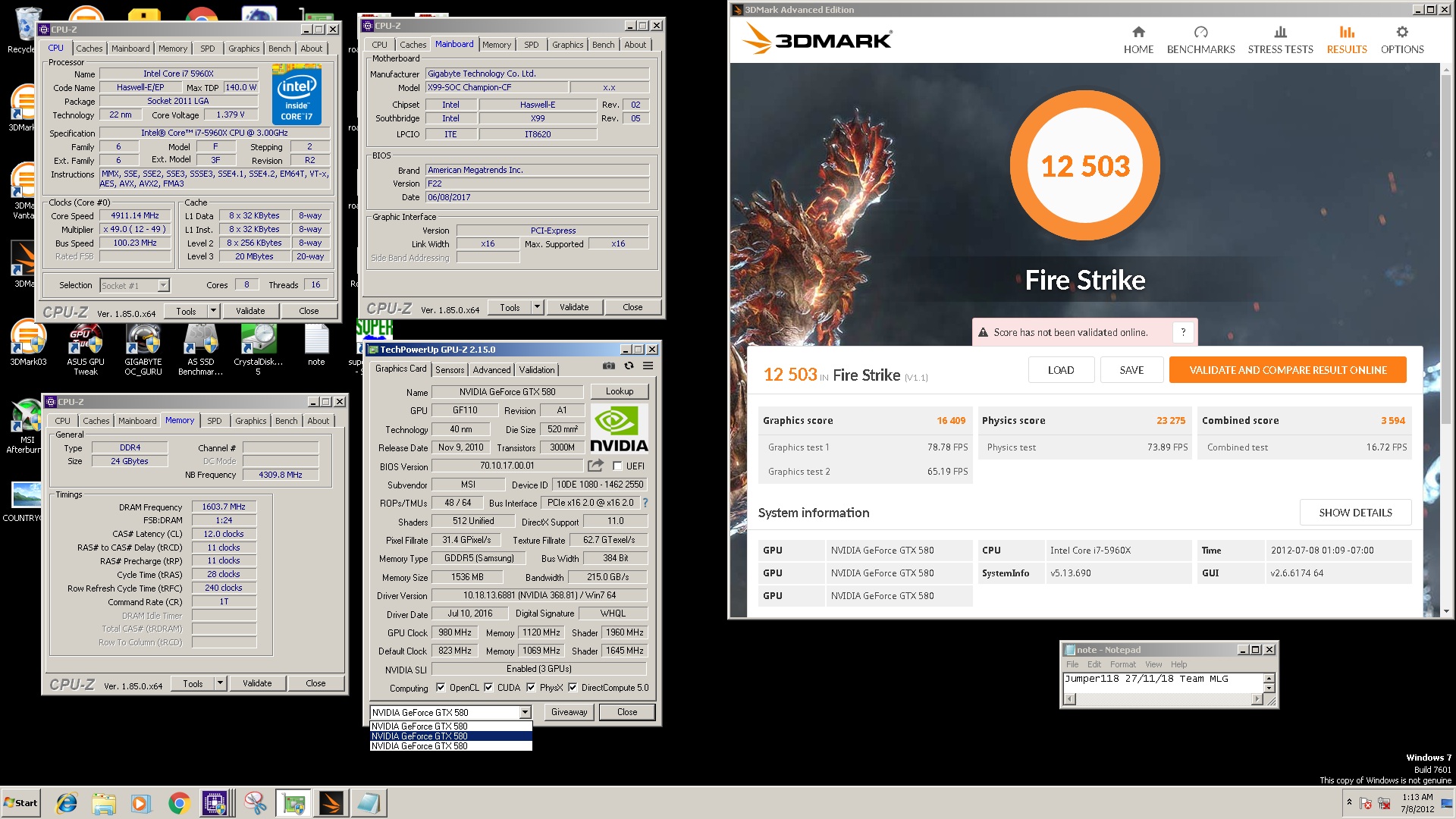1456x819 pixels.
Task: Click Notepad text area with Jumper118 text
Action: coord(1163,682)
